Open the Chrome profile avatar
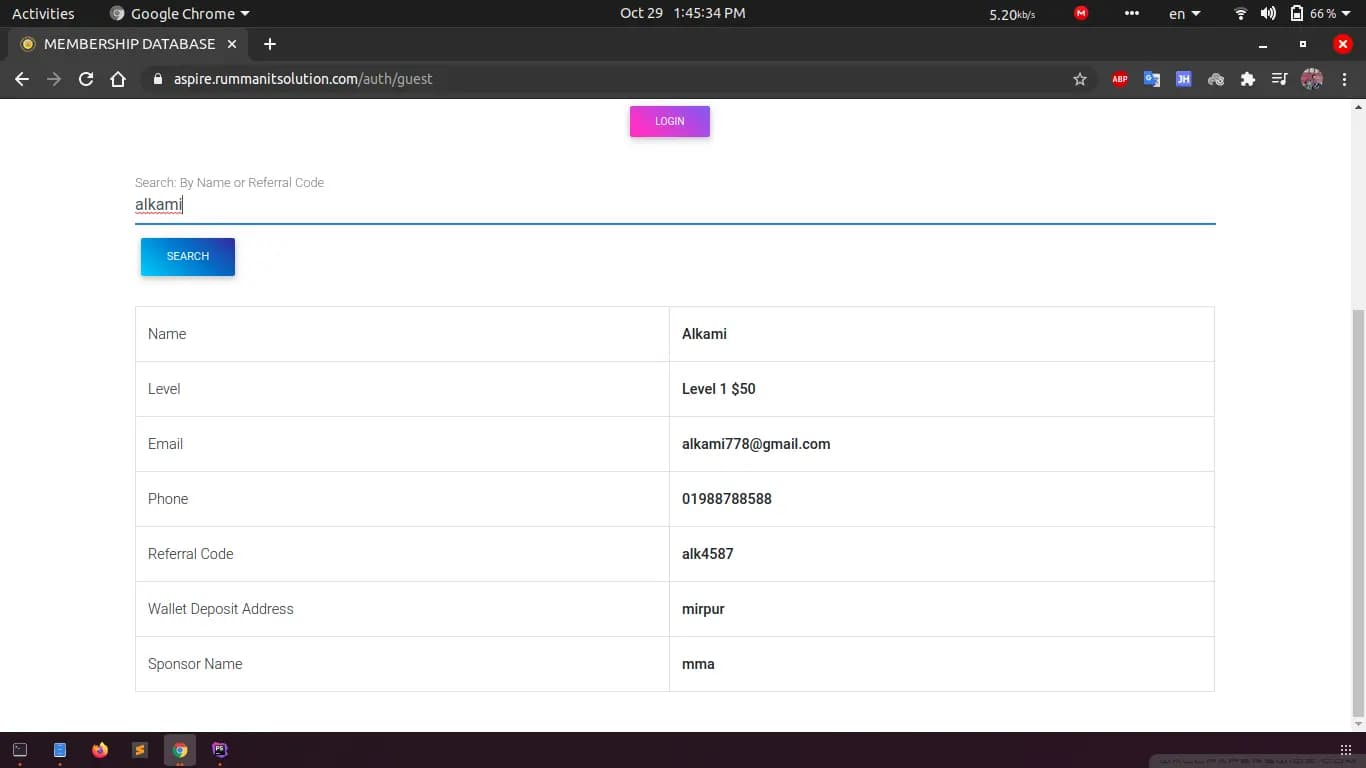This screenshot has height=768, width=1366. coord(1312,79)
